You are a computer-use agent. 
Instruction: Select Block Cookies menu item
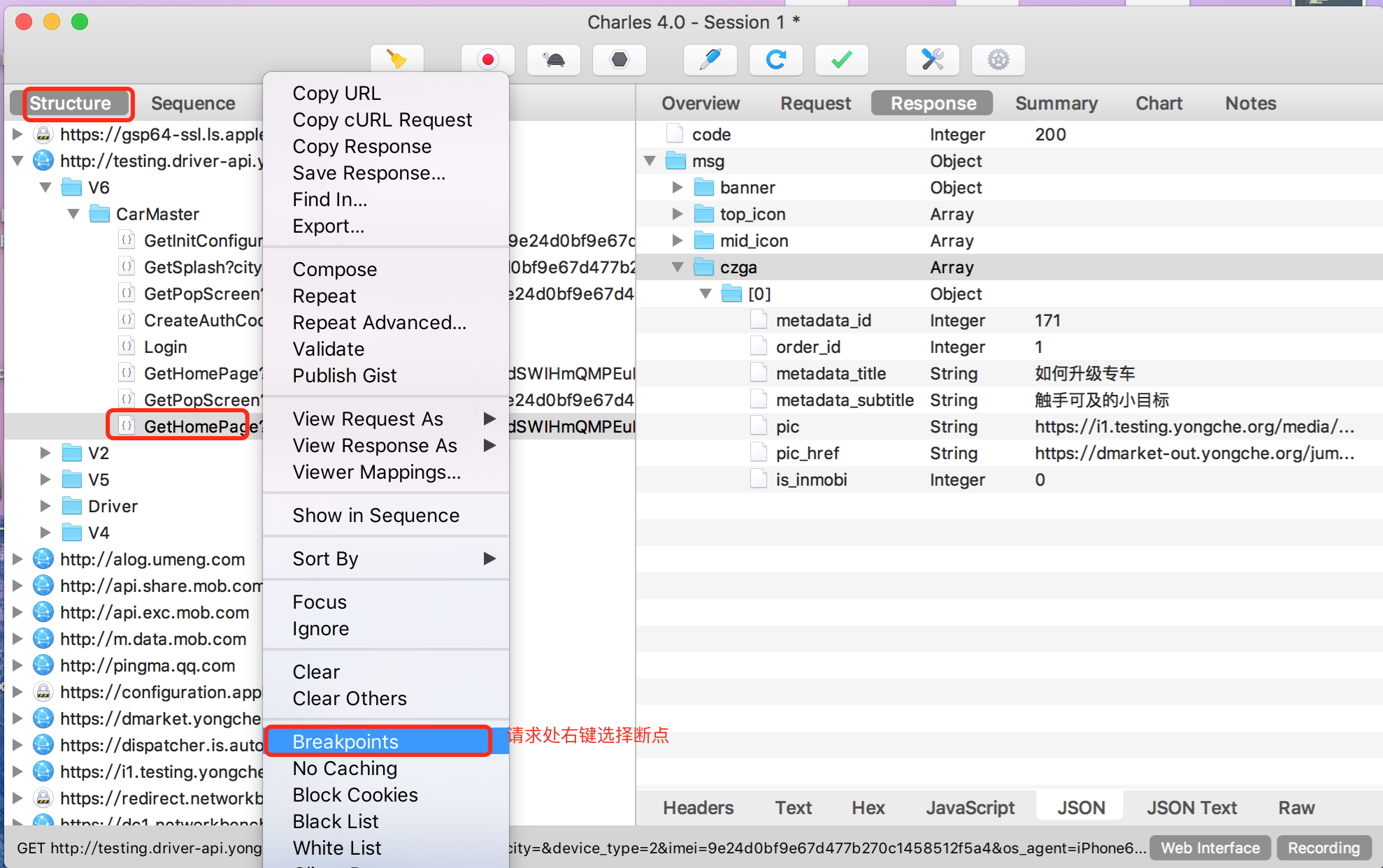coord(386,795)
